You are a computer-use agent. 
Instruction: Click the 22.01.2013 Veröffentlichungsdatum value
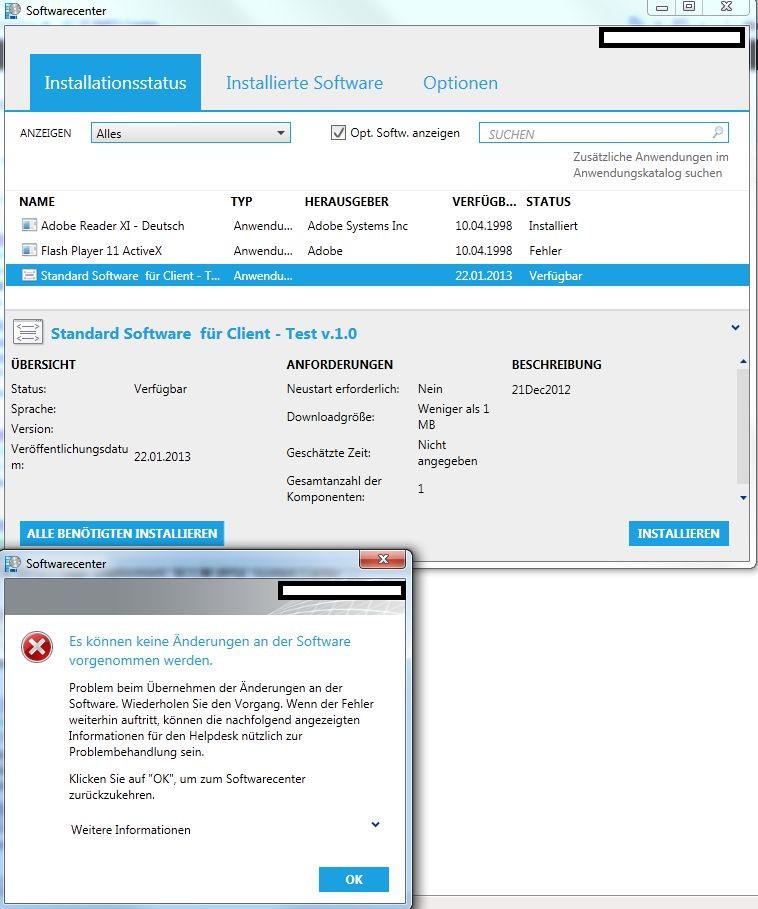coord(162,456)
